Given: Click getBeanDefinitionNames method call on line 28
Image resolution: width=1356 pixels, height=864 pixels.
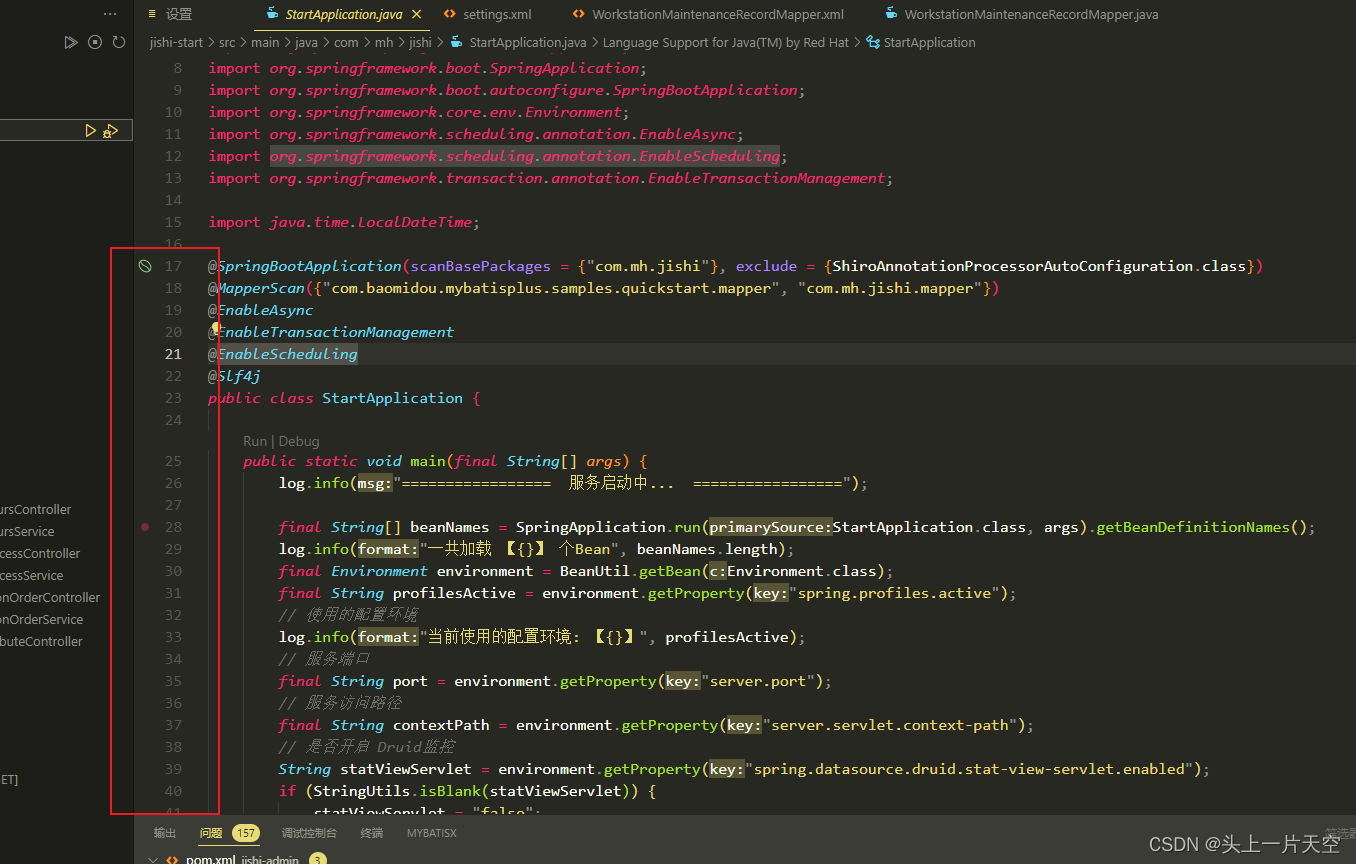Looking at the screenshot, I should (x=1193, y=527).
